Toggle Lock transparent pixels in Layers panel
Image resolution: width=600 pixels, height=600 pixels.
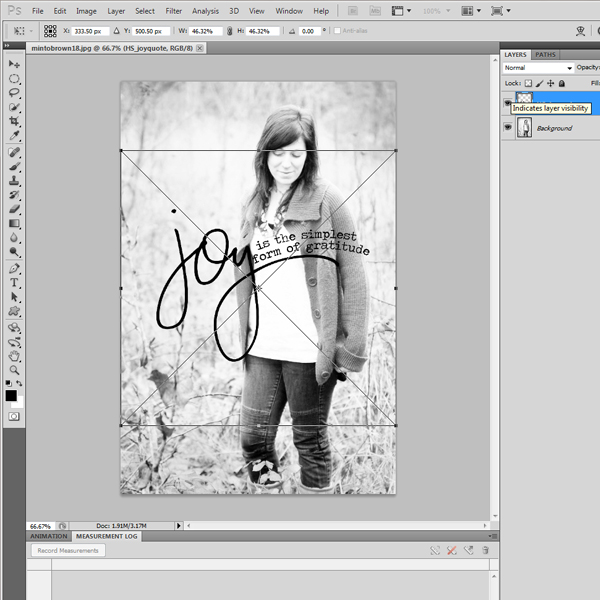(528, 83)
